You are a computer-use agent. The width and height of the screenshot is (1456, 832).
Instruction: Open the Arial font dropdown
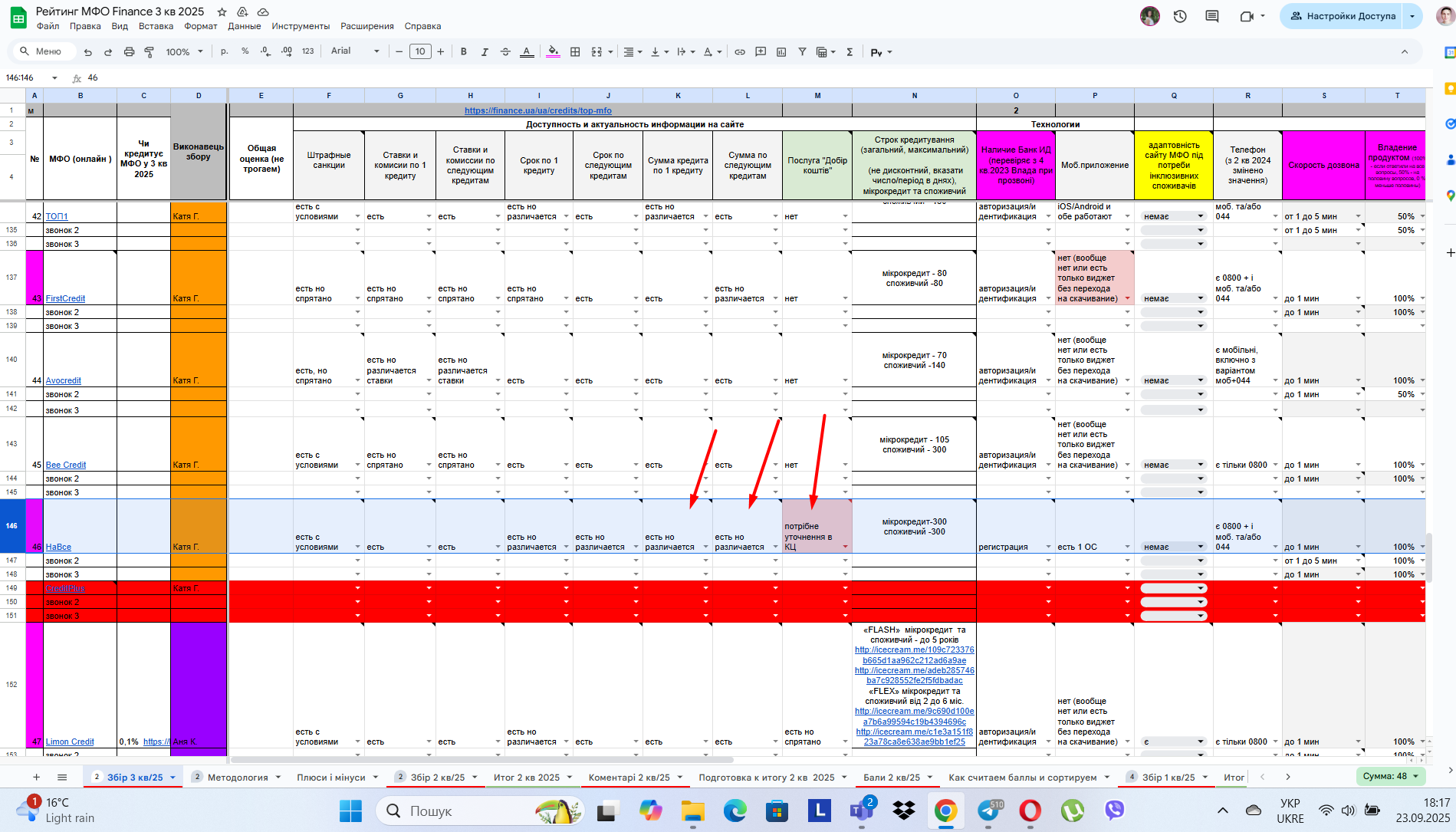pos(355,51)
